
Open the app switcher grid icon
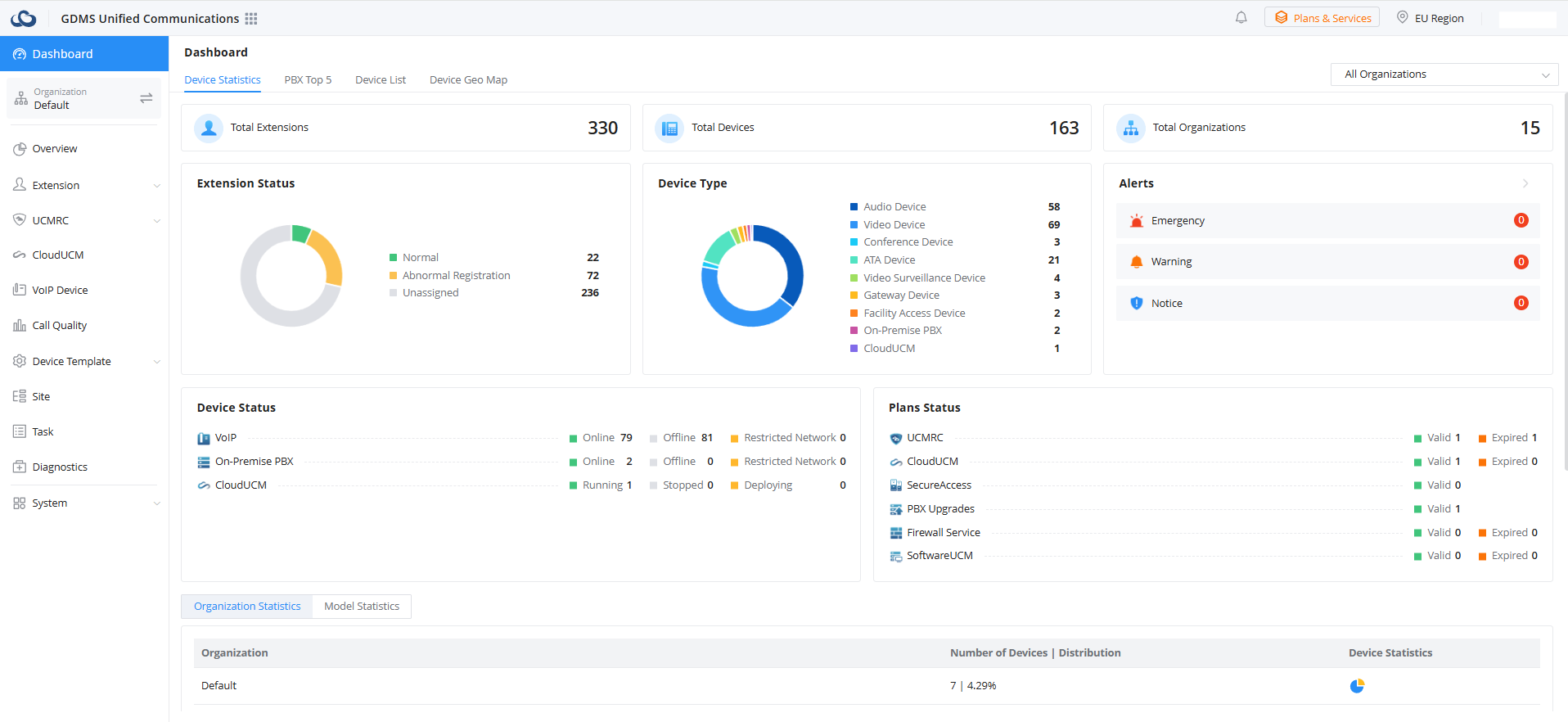click(x=251, y=18)
